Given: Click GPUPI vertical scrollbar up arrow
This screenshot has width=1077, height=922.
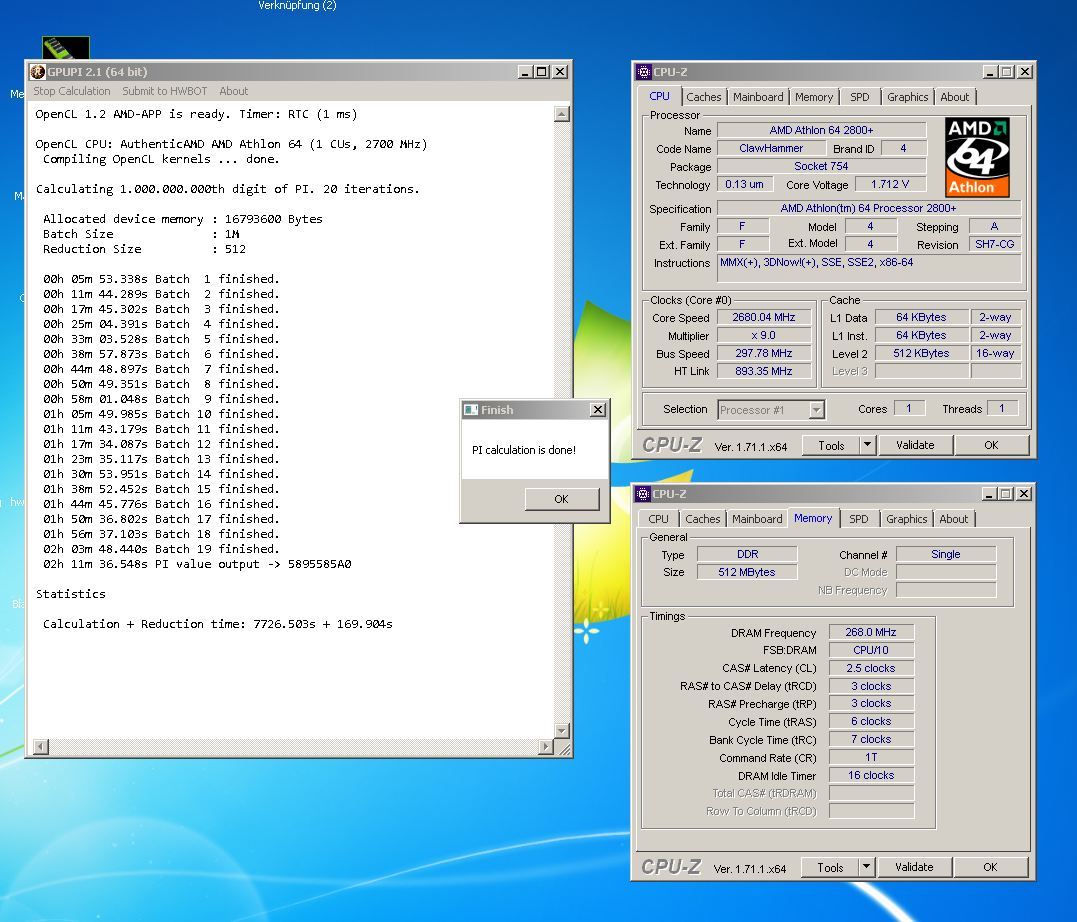Looking at the screenshot, I should coord(562,114).
